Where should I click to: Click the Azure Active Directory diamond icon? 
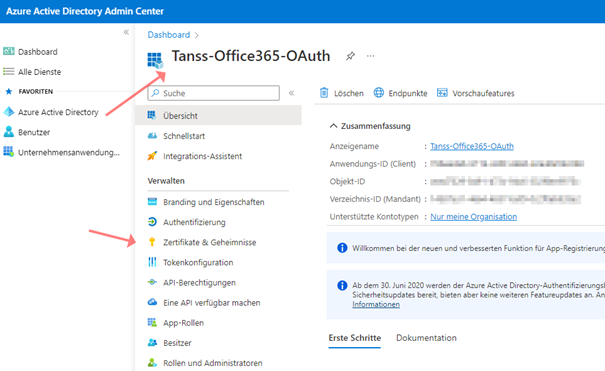tap(8, 112)
